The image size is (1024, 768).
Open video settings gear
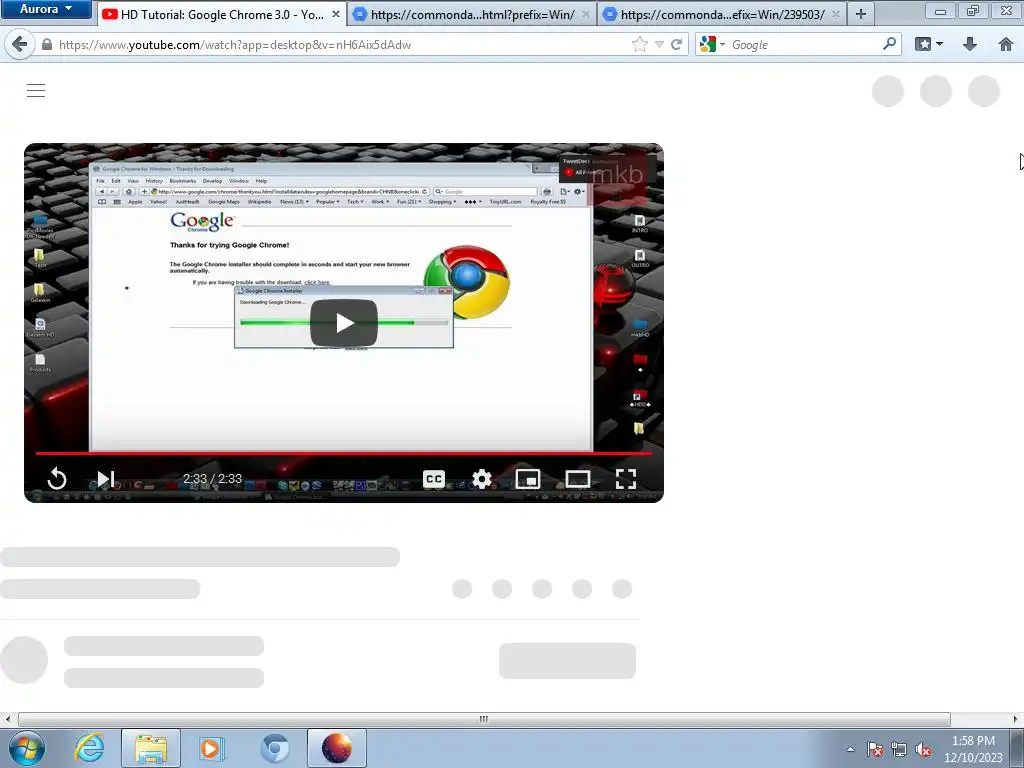(482, 479)
